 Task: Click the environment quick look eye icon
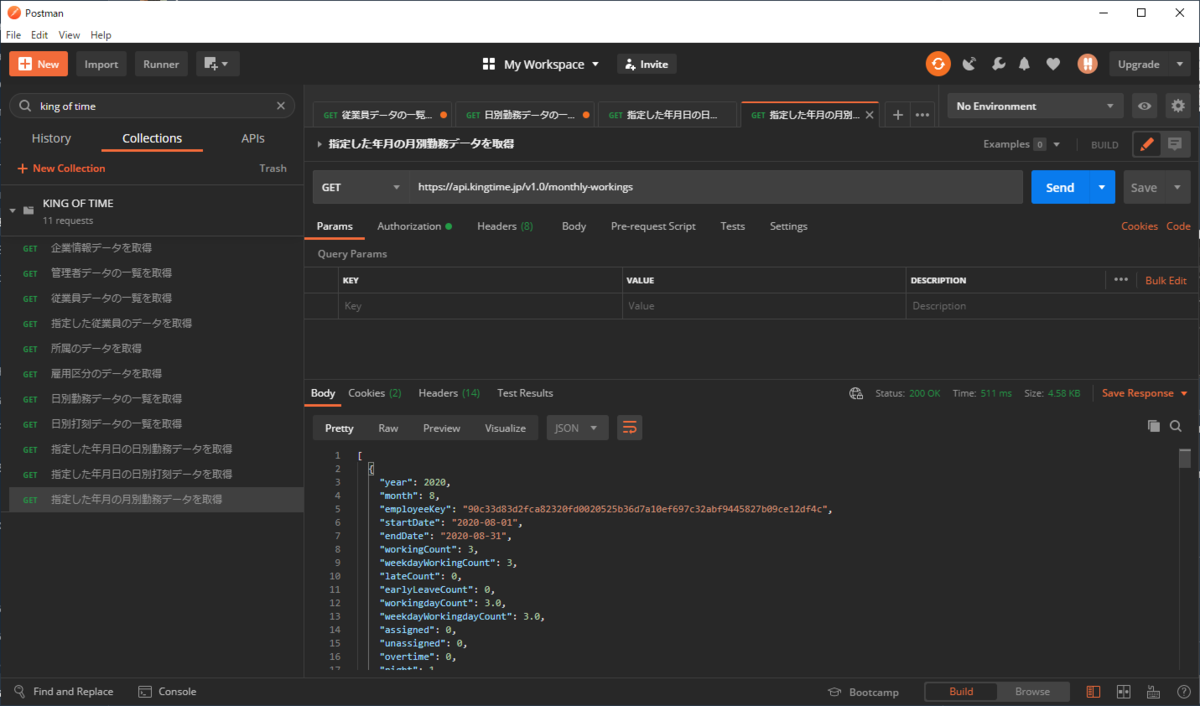point(1145,106)
